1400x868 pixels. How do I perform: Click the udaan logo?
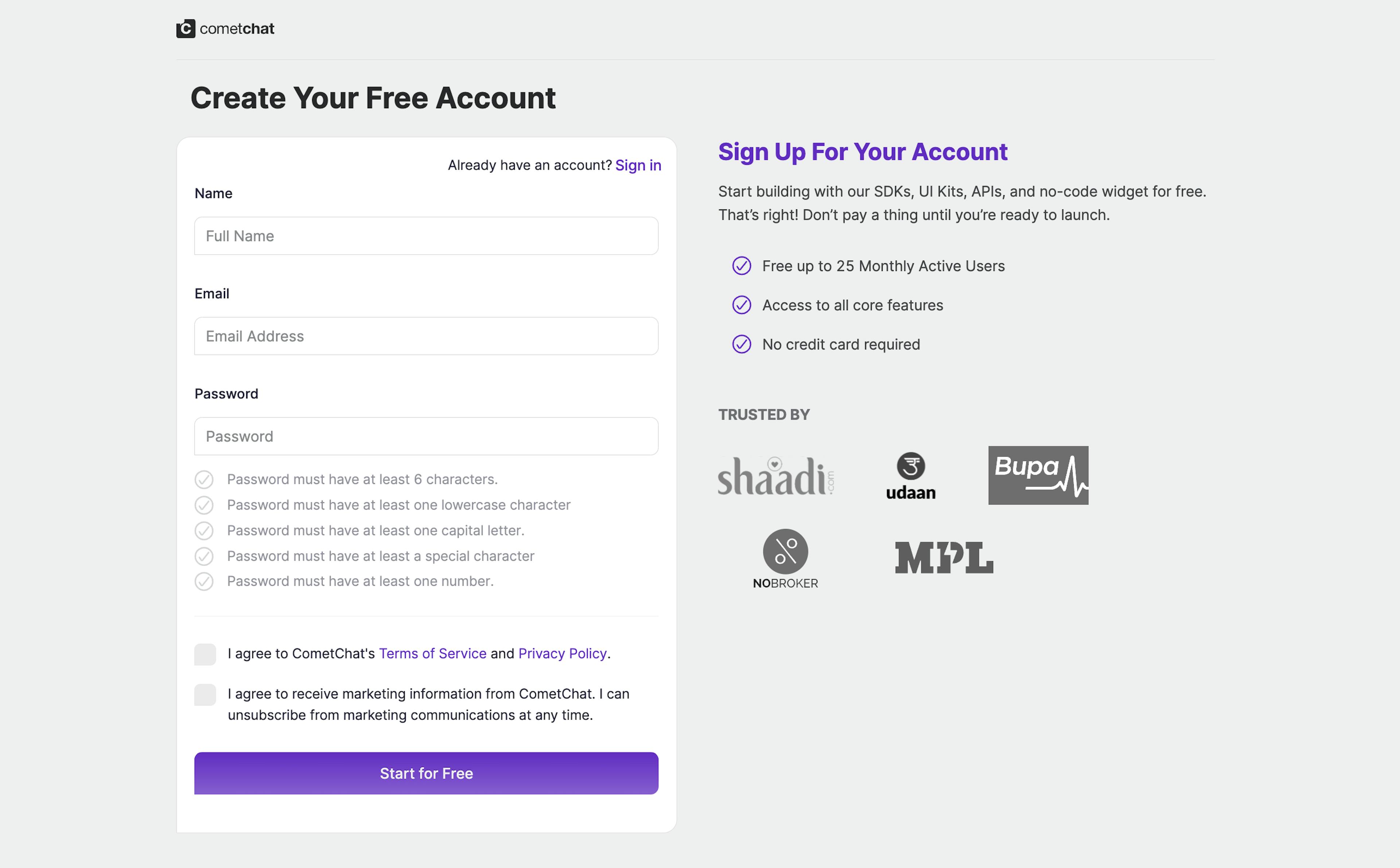pyautogui.click(x=911, y=476)
